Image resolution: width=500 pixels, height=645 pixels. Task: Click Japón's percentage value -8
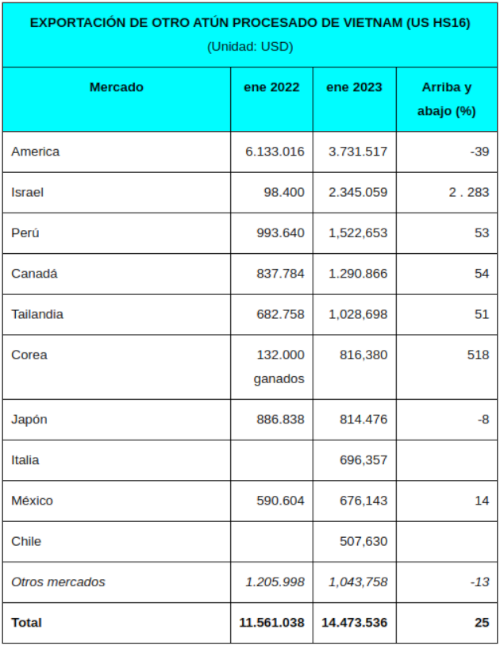click(483, 420)
